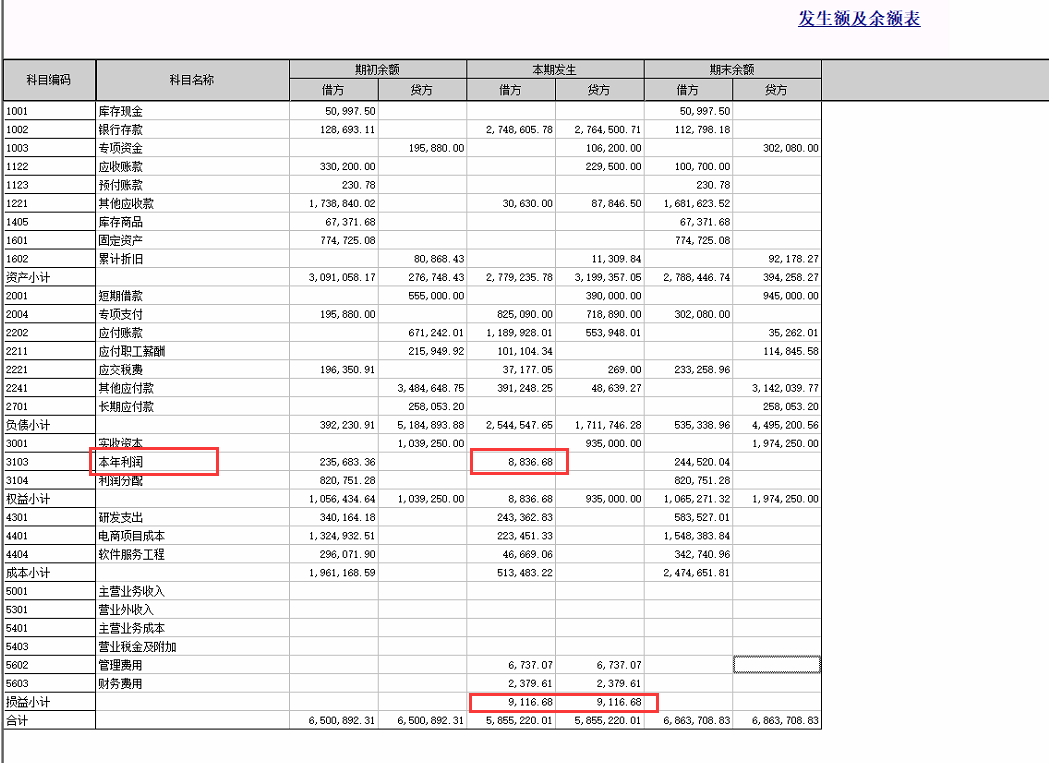Select the 其他应付款 account name
Viewport: 1049px width, 763px height.
tap(126, 388)
